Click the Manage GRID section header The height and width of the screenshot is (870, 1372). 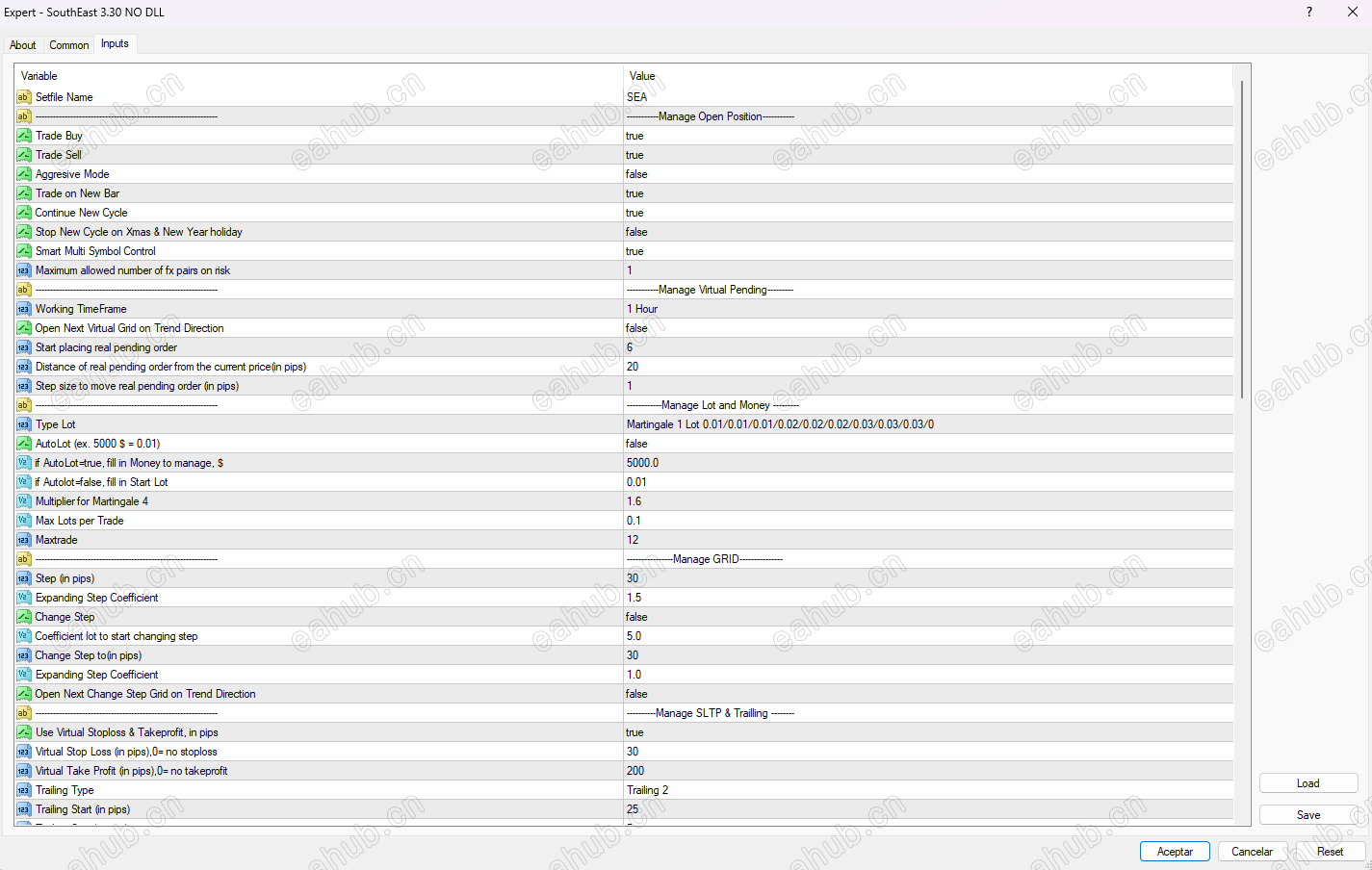click(705, 559)
